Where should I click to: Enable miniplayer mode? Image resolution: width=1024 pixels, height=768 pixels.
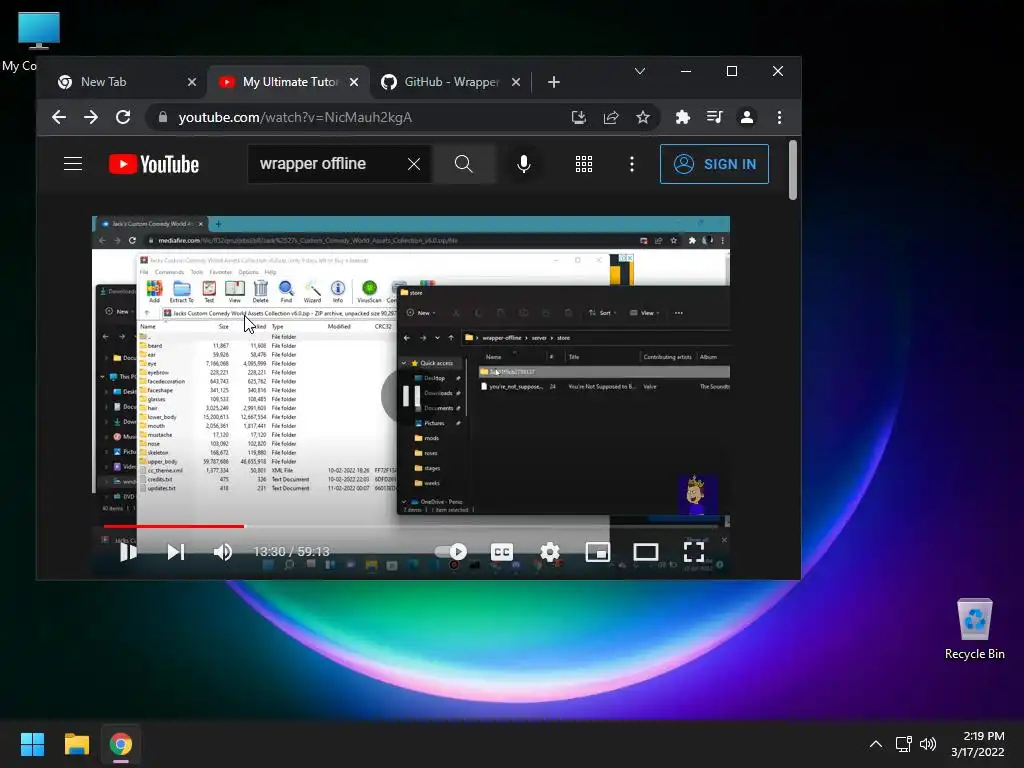[598, 552]
